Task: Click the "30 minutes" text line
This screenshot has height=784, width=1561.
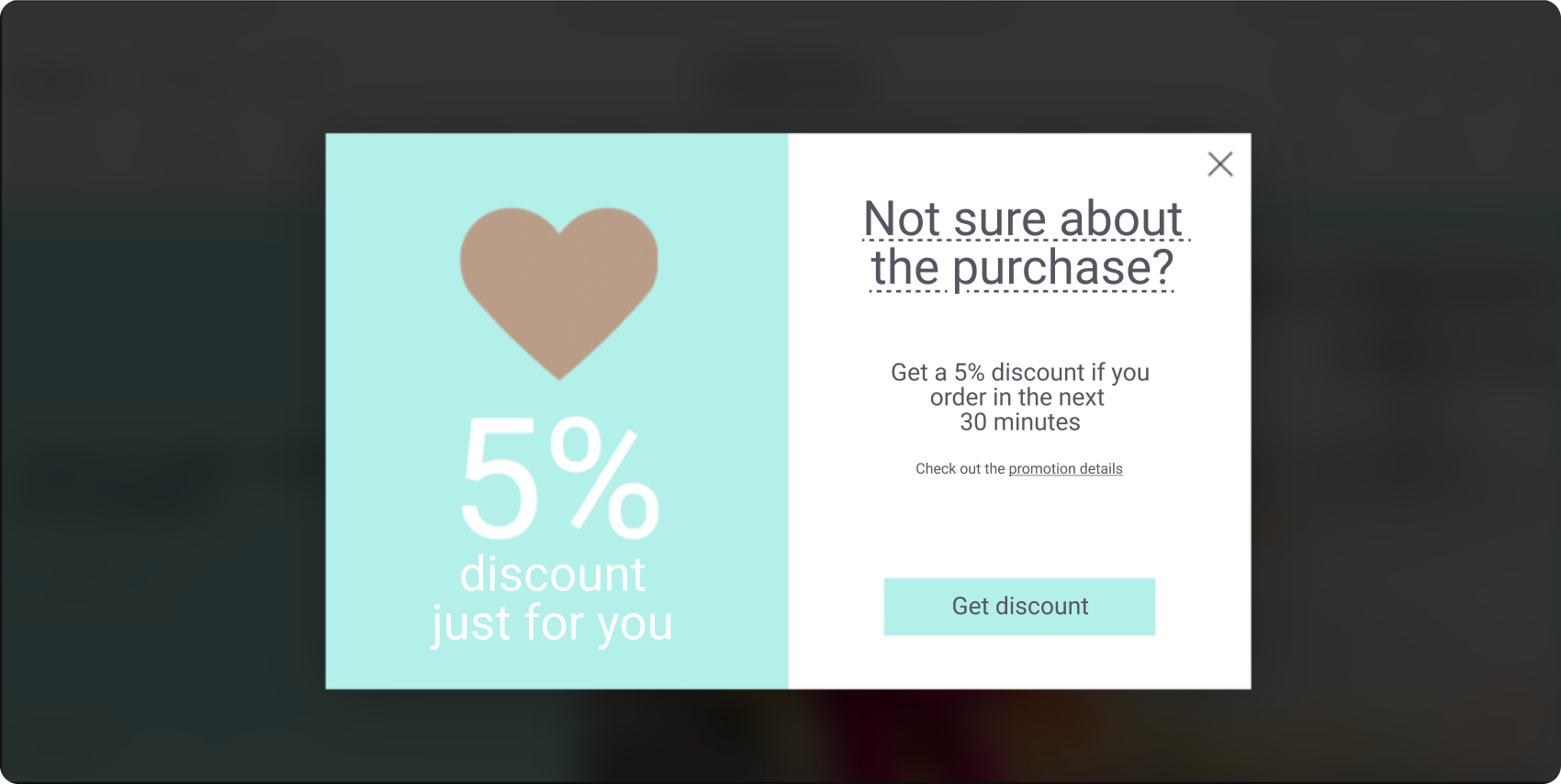Action: [x=1019, y=422]
